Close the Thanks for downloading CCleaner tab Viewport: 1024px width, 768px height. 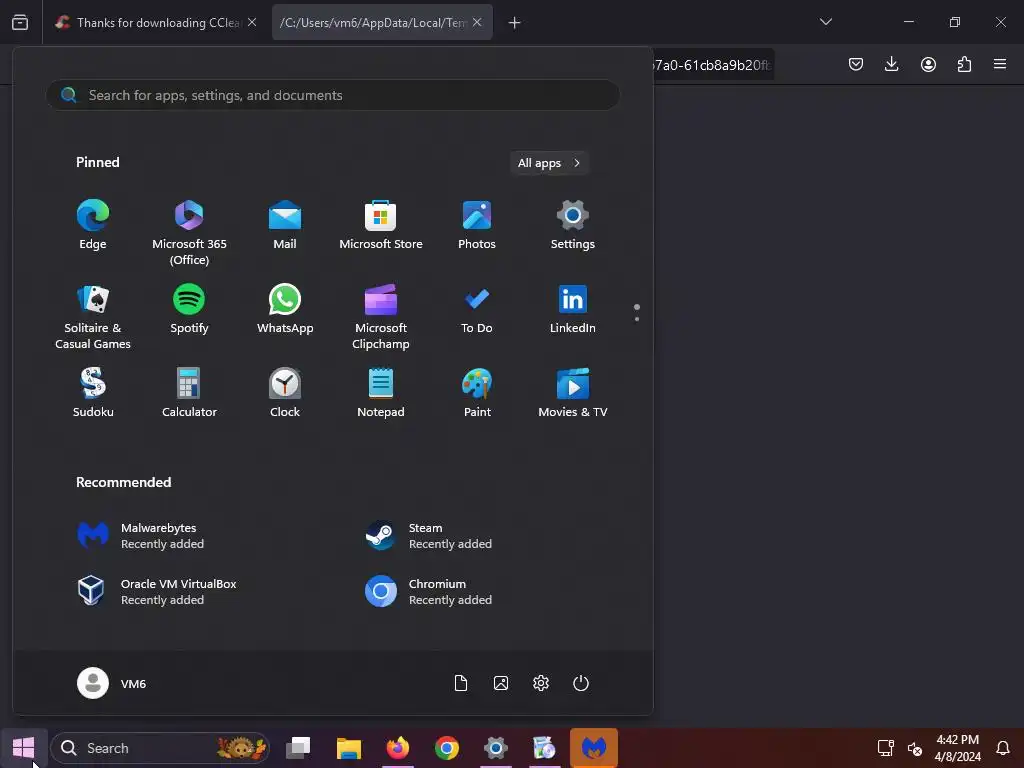pyautogui.click(x=252, y=22)
